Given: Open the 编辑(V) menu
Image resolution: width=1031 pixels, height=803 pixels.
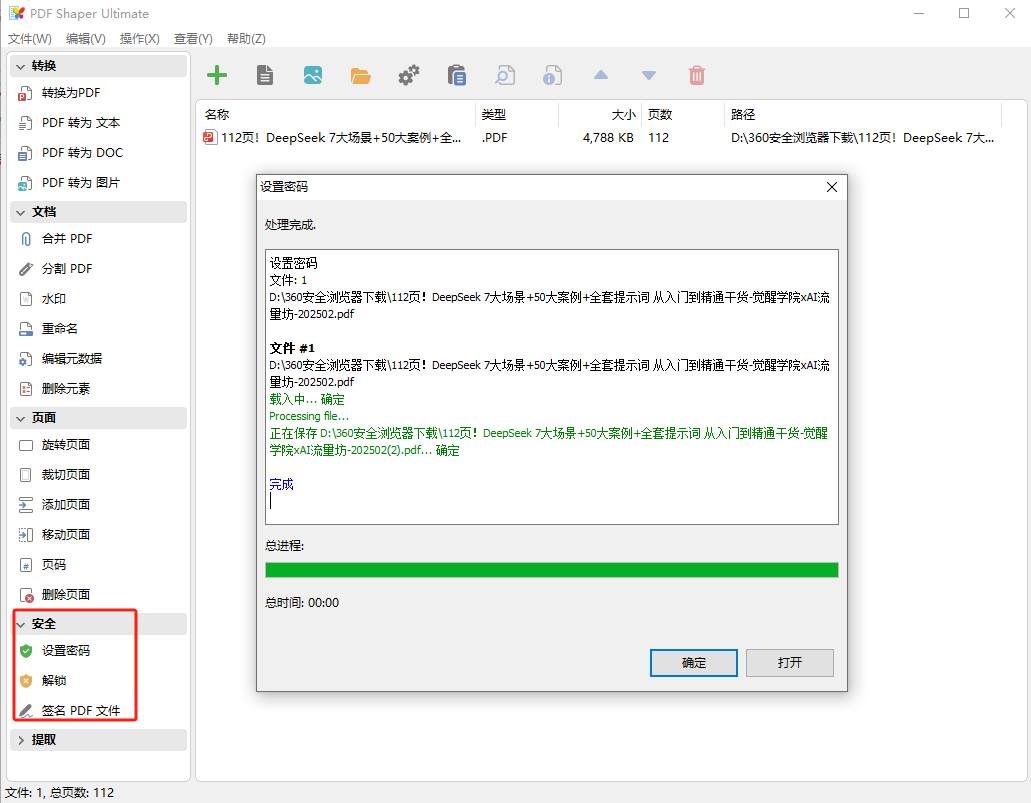Looking at the screenshot, I should [85, 39].
